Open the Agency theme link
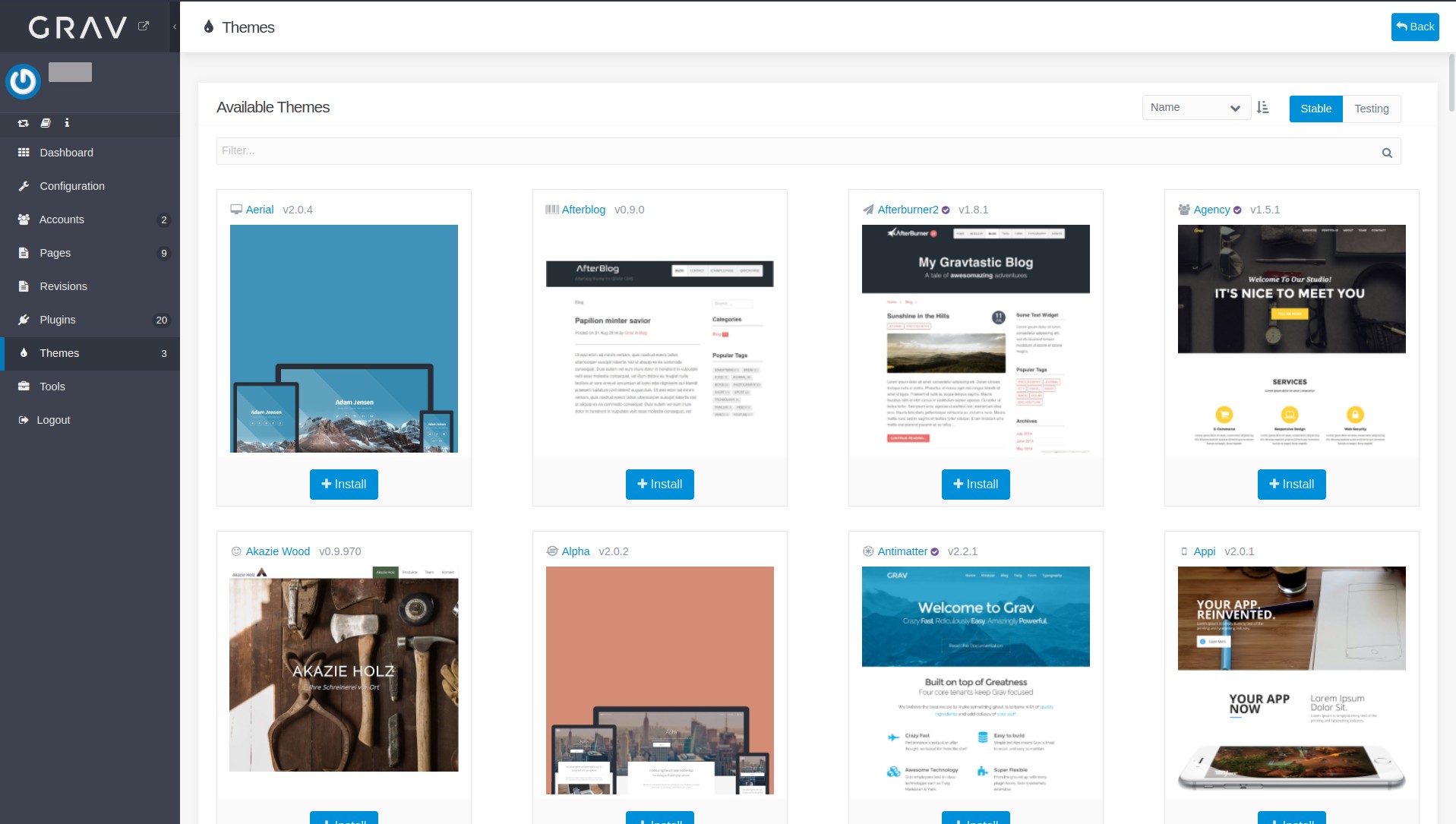 click(1211, 210)
